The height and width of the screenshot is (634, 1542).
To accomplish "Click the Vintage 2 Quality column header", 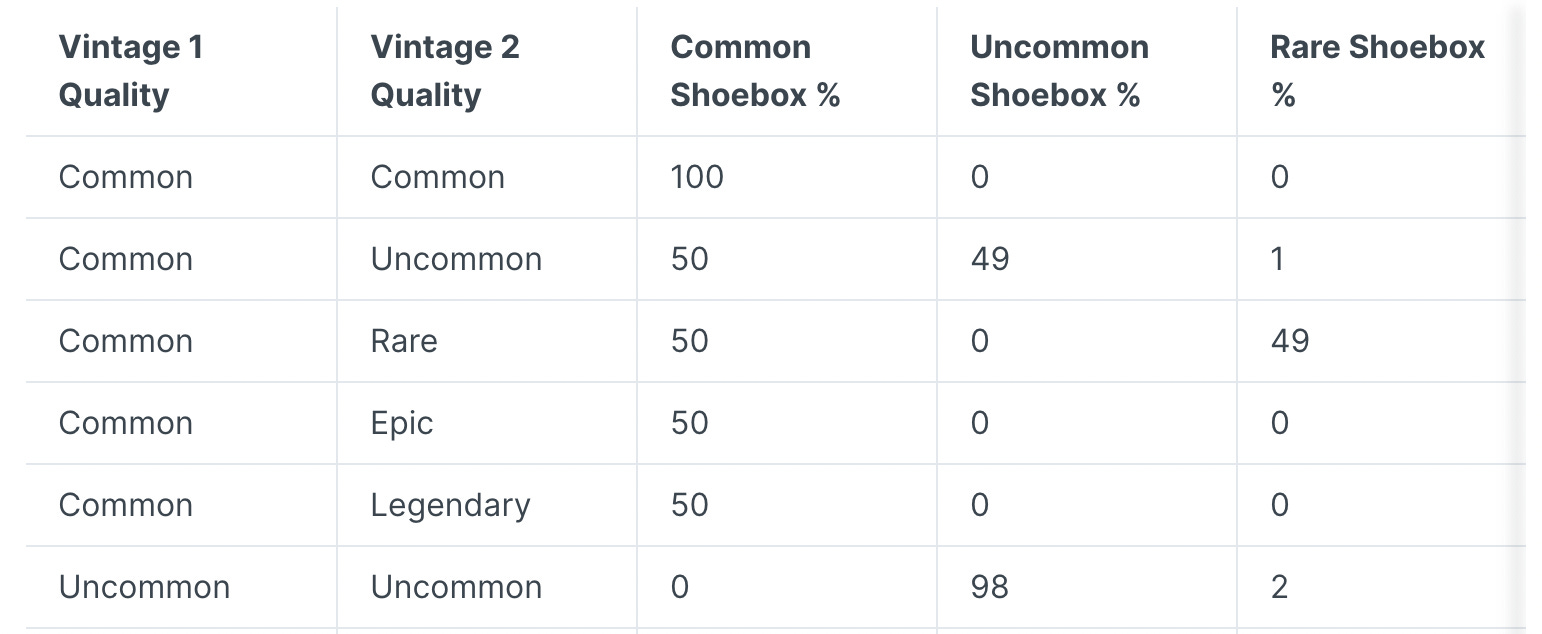I will point(445,71).
